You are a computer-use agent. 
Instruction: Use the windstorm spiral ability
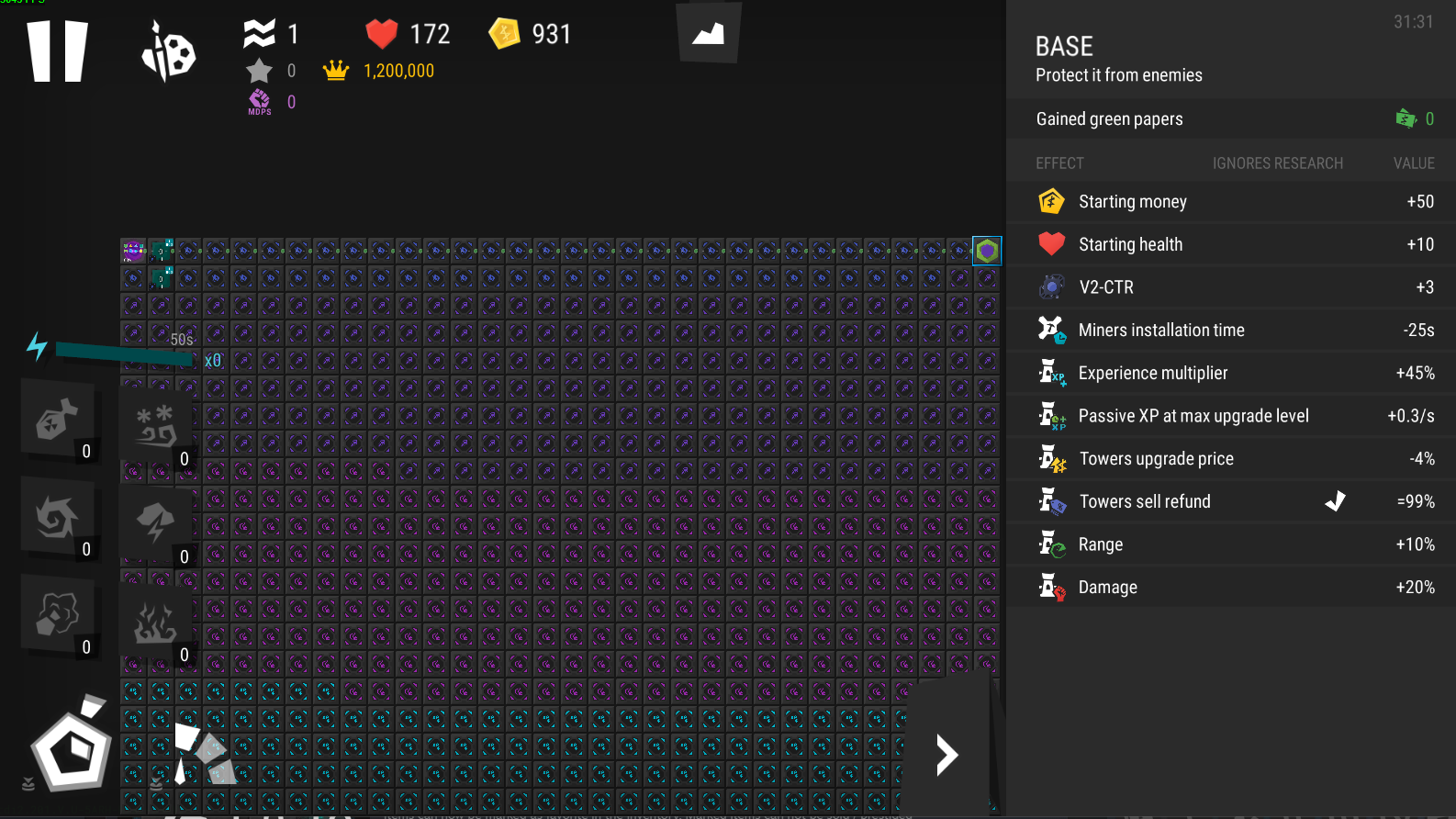58,518
